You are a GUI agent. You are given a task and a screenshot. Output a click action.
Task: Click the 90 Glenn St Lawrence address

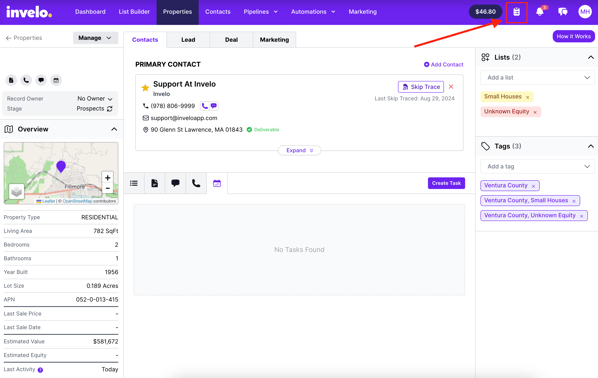196,130
